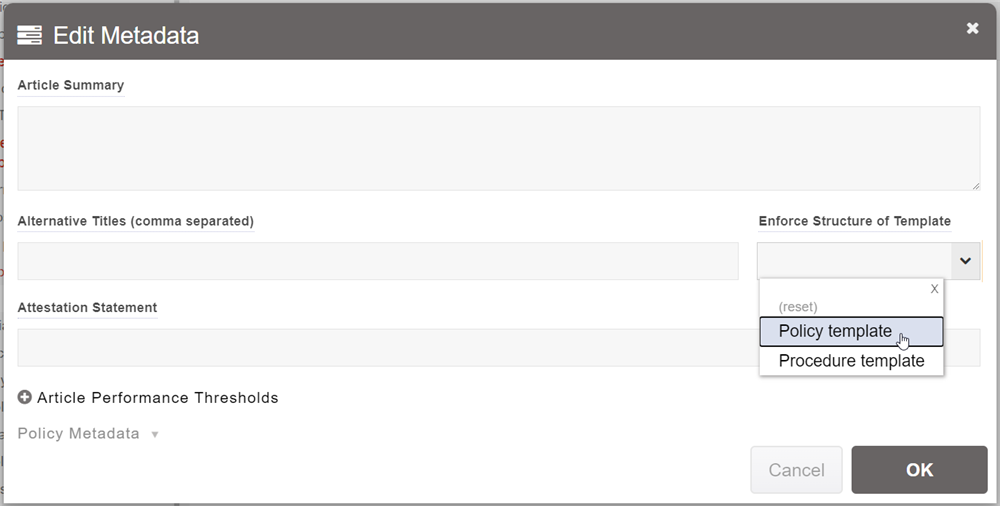Screen dimensions: 1000x506
Task: Click the Article Performance Thresholds heading text
Action: tap(157, 397)
